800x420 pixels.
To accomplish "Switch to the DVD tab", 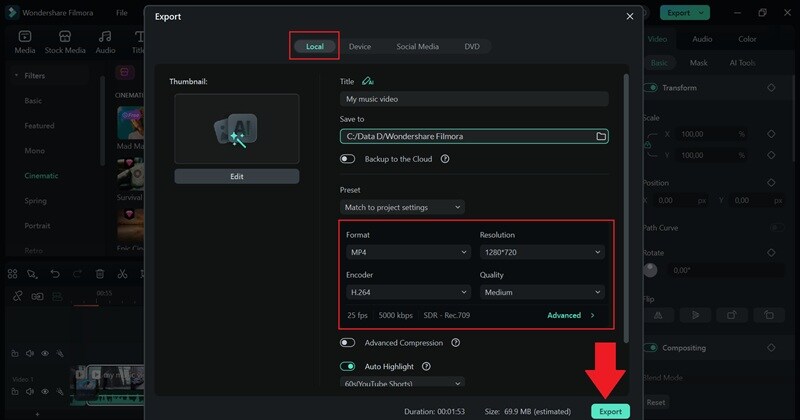I will 472,46.
